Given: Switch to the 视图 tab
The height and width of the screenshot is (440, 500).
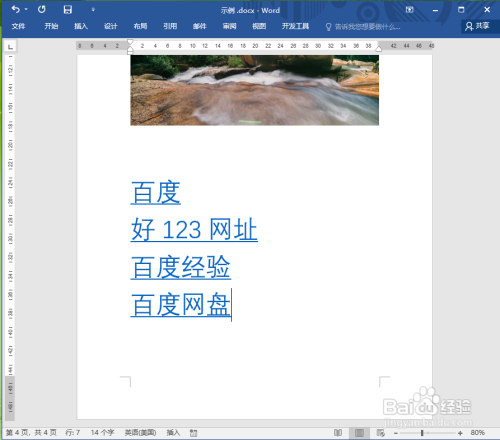Looking at the screenshot, I should point(259,26).
